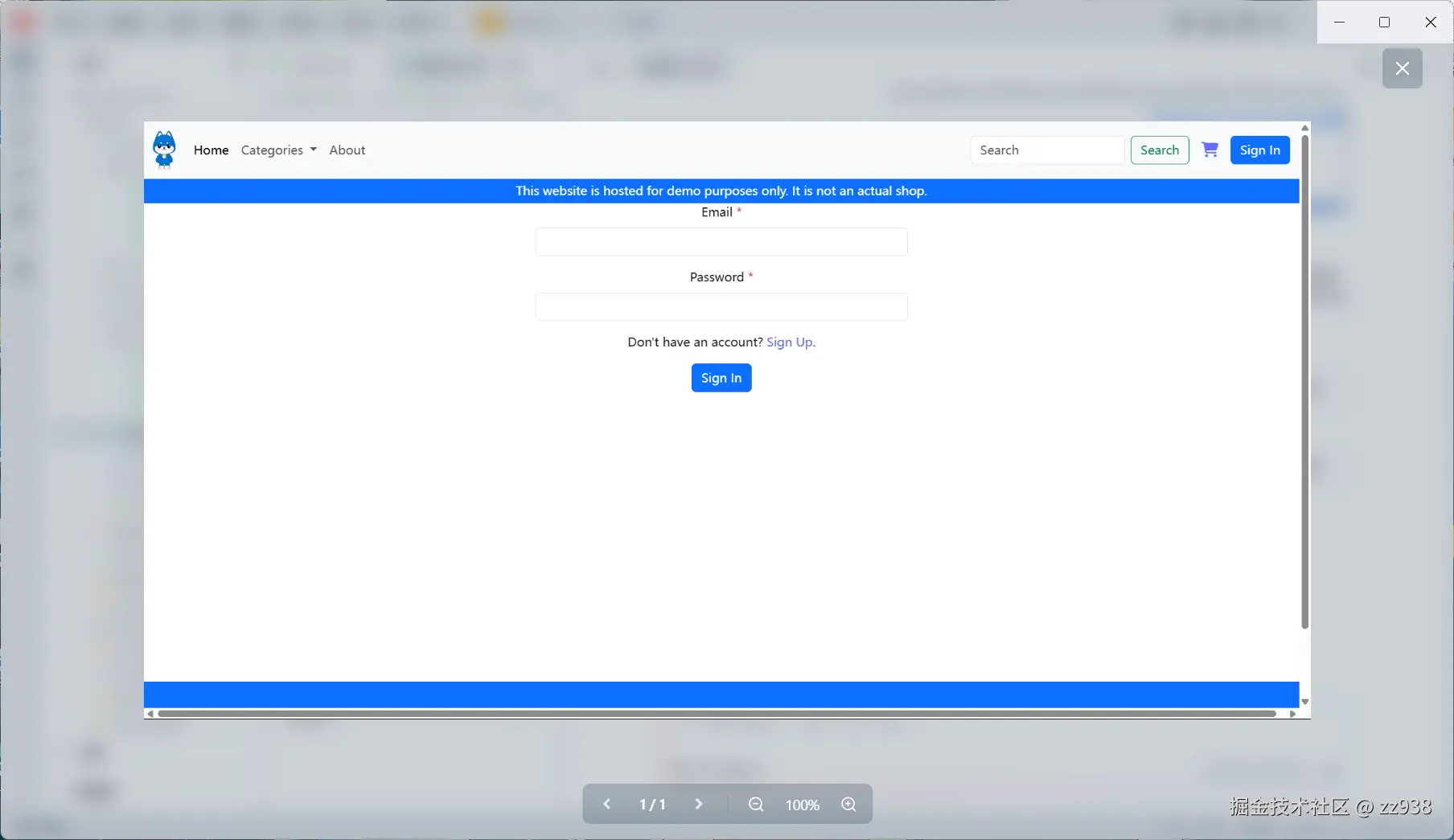Click the horizontal scrollbar at bottom
Viewport: 1454px width, 840px height.
pos(717,713)
